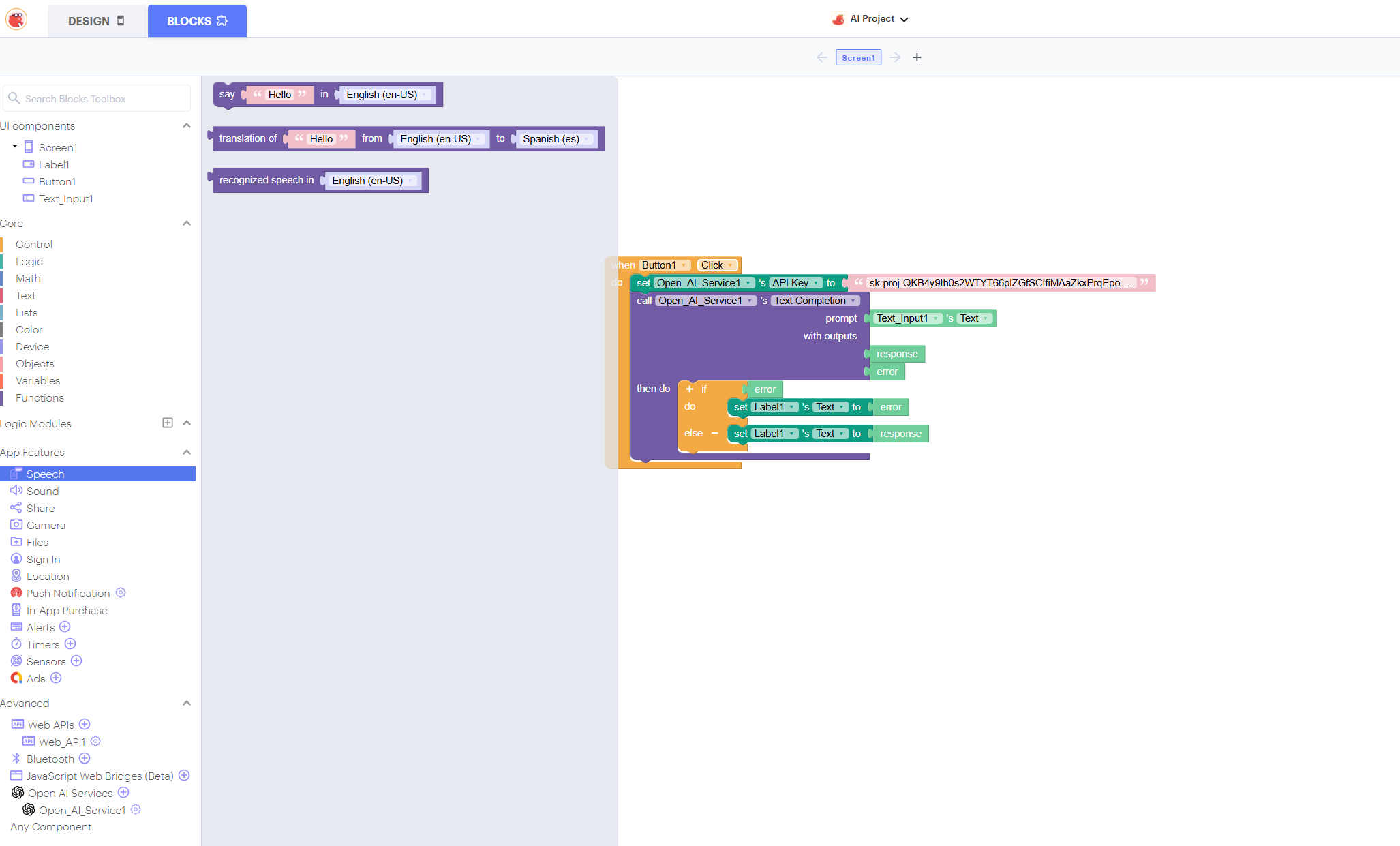
Task: Remove else branch with minus icon
Action: 714,433
